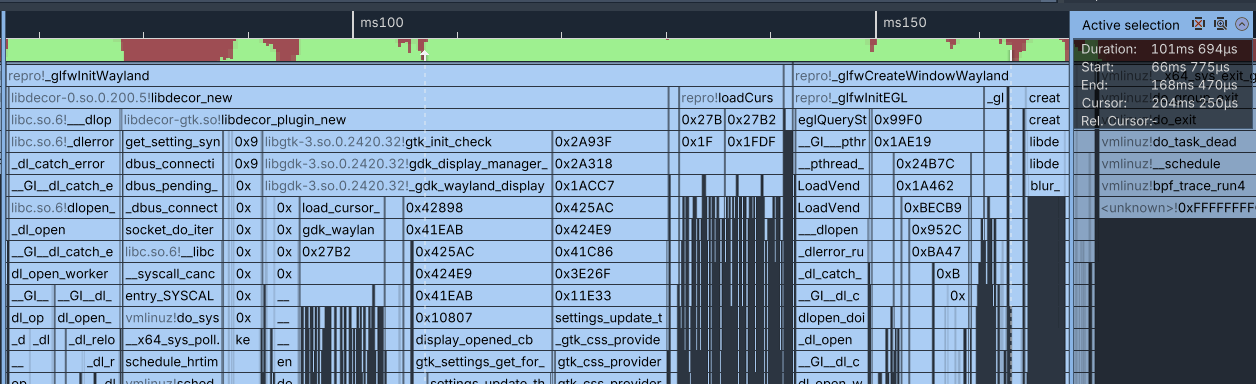Screen dimensions: 1256x384
Task: Select the settings_update_t frame
Action: (610, 318)
